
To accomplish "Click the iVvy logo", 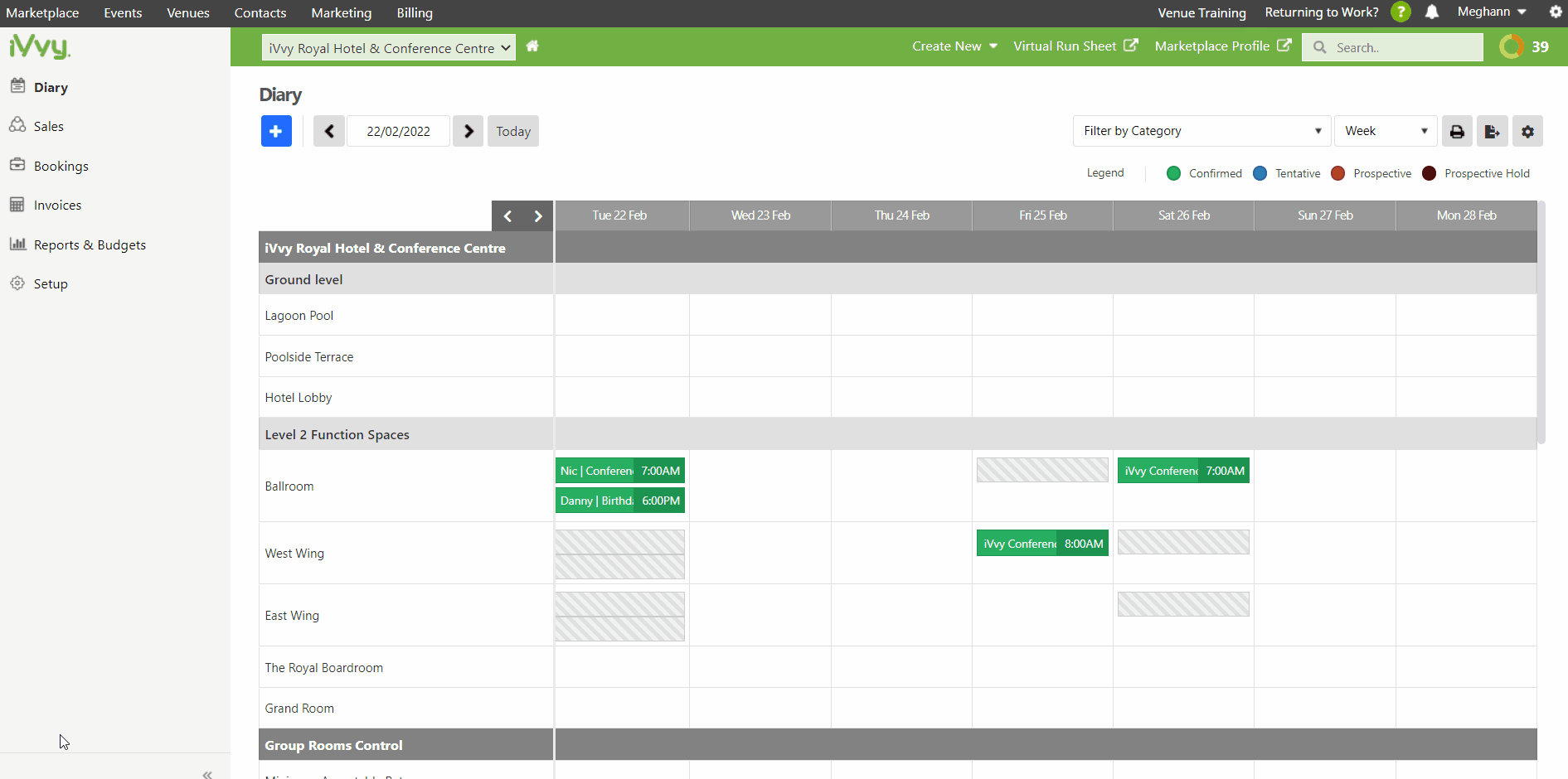I will pyautogui.click(x=40, y=46).
